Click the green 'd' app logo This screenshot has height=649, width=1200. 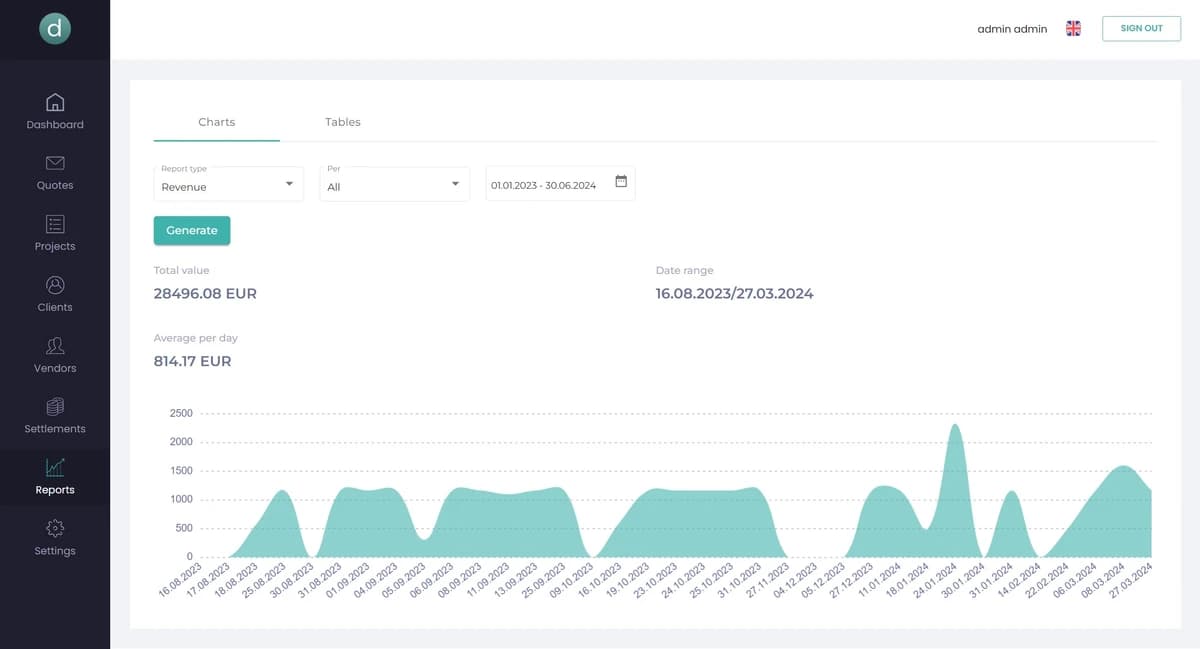coord(55,29)
